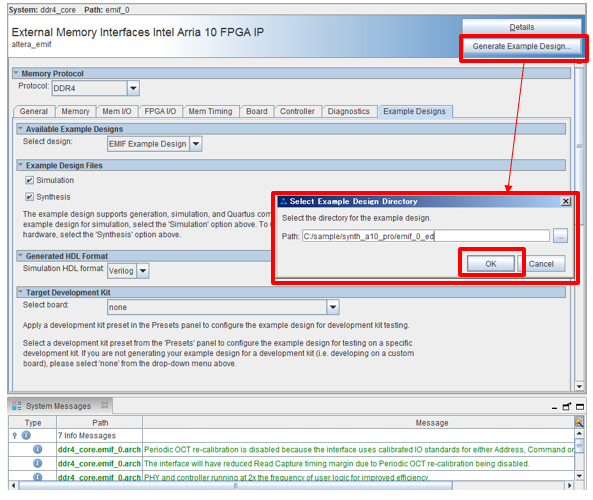Switch to the Board tab
The height and width of the screenshot is (500, 593).
click(x=257, y=111)
